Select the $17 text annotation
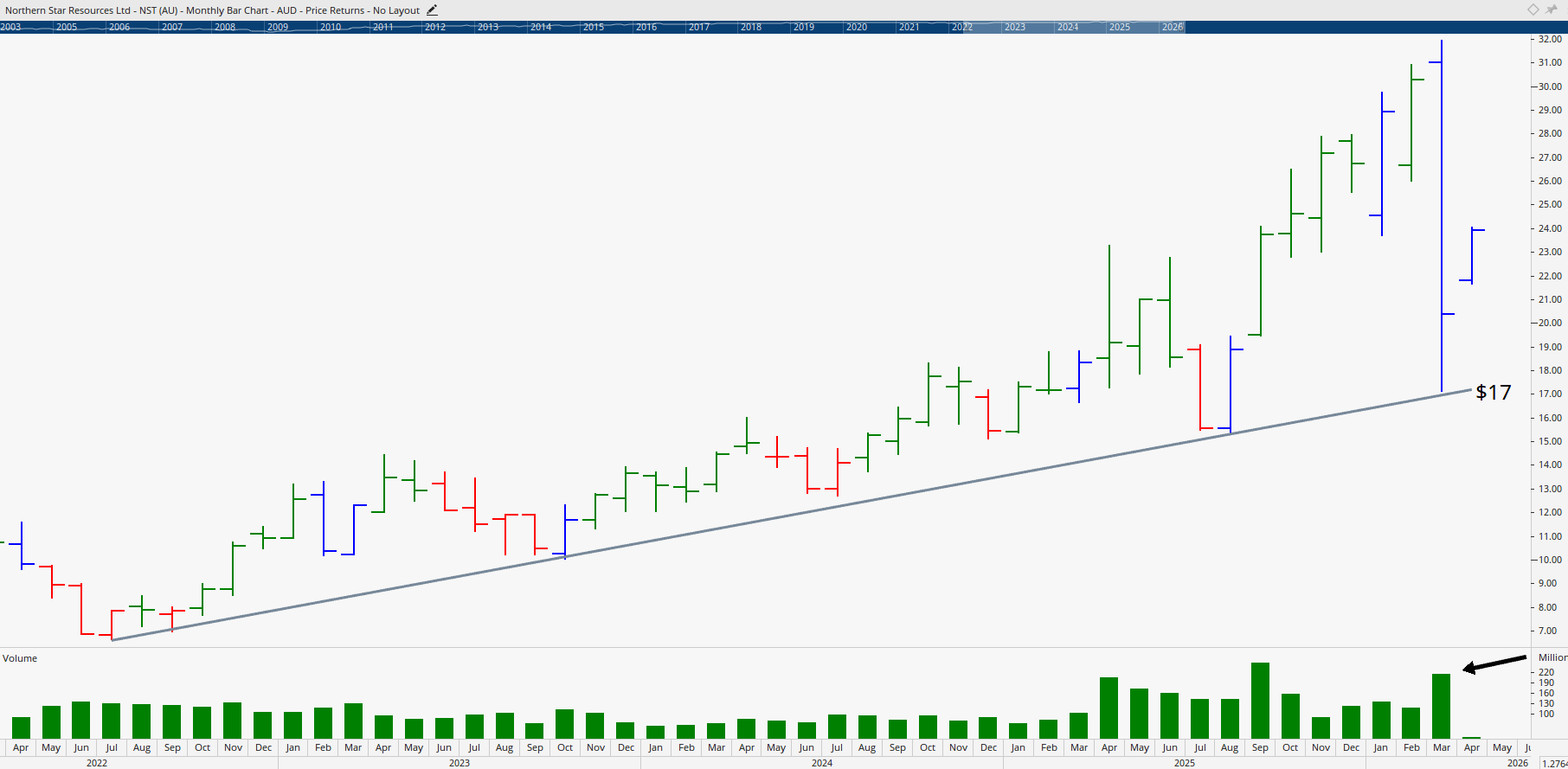Viewport: 1568px width, 769px height. tap(1494, 392)
